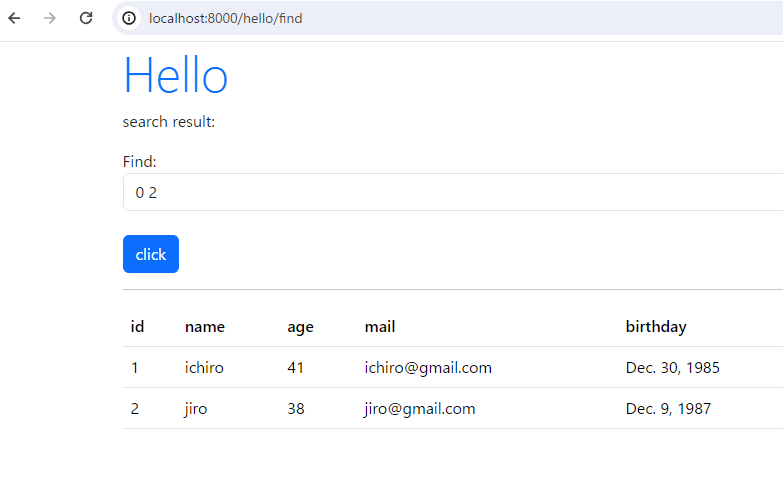
Task: Click the Dec. 9, 1987 birthday cell
Action: pyautogui.click(x=668, y=409)
